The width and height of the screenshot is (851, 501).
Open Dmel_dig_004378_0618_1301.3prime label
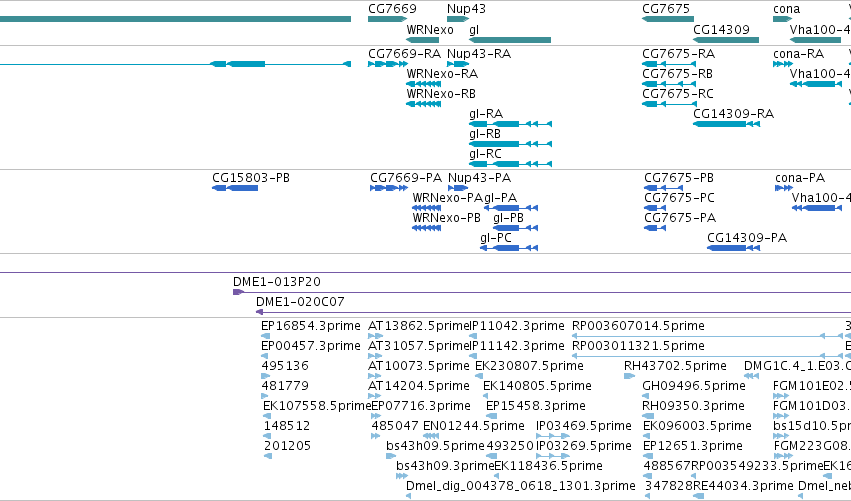pos(520,486)
